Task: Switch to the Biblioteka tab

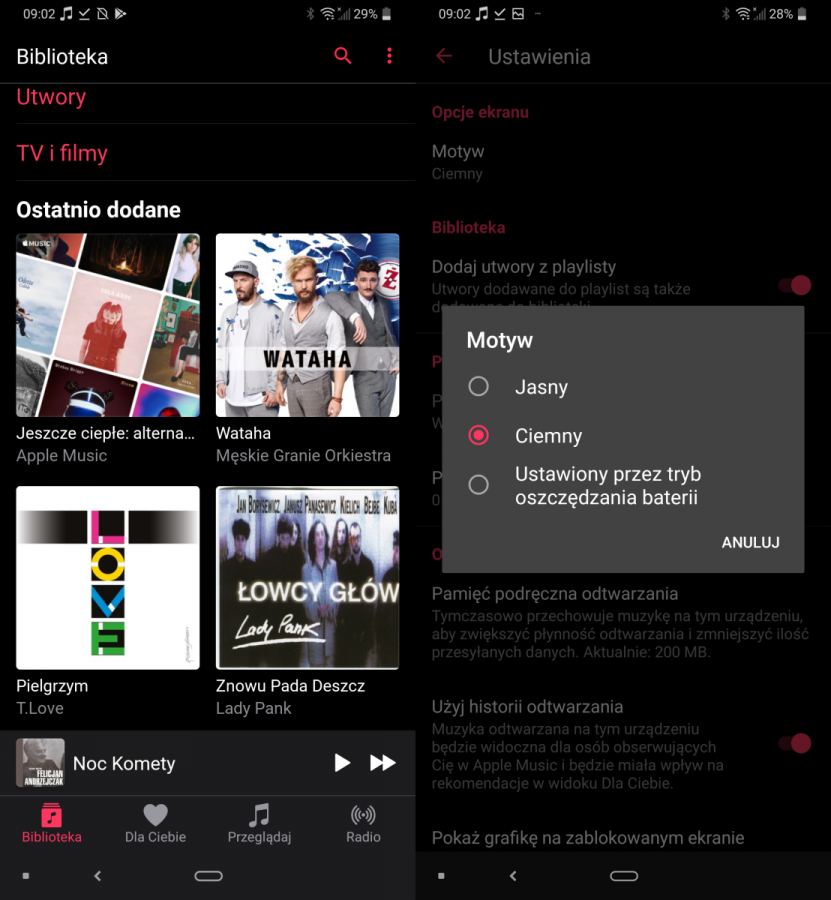Action: 52,824
